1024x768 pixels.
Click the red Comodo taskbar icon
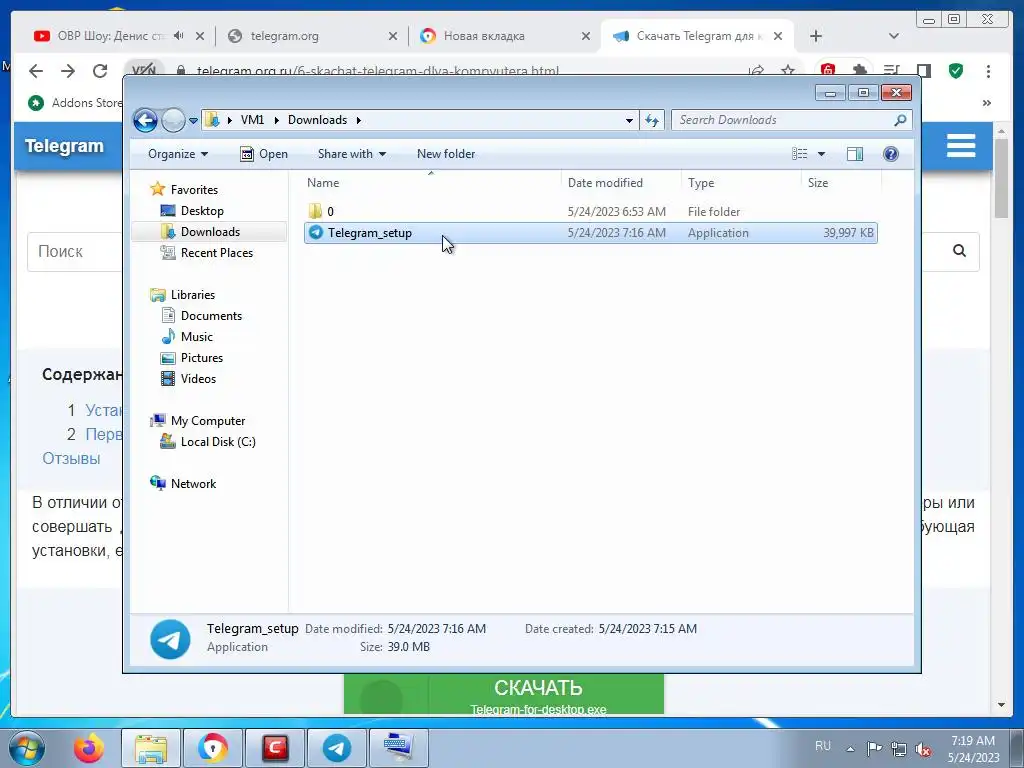click(x=275, y=748)
